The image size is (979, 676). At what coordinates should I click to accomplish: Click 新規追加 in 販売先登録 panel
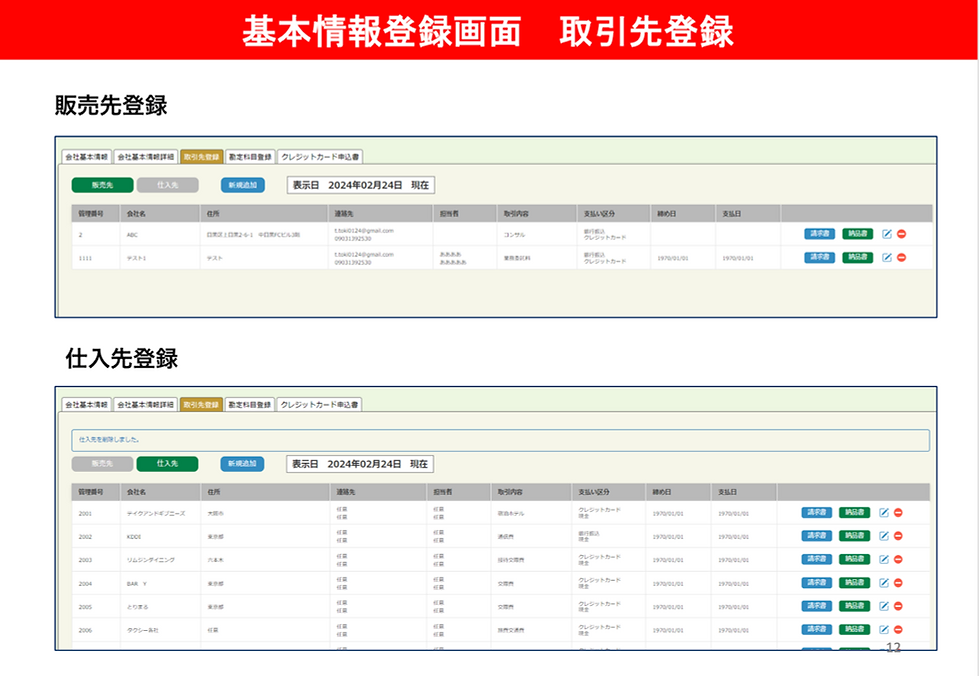[x=243, y=185]
